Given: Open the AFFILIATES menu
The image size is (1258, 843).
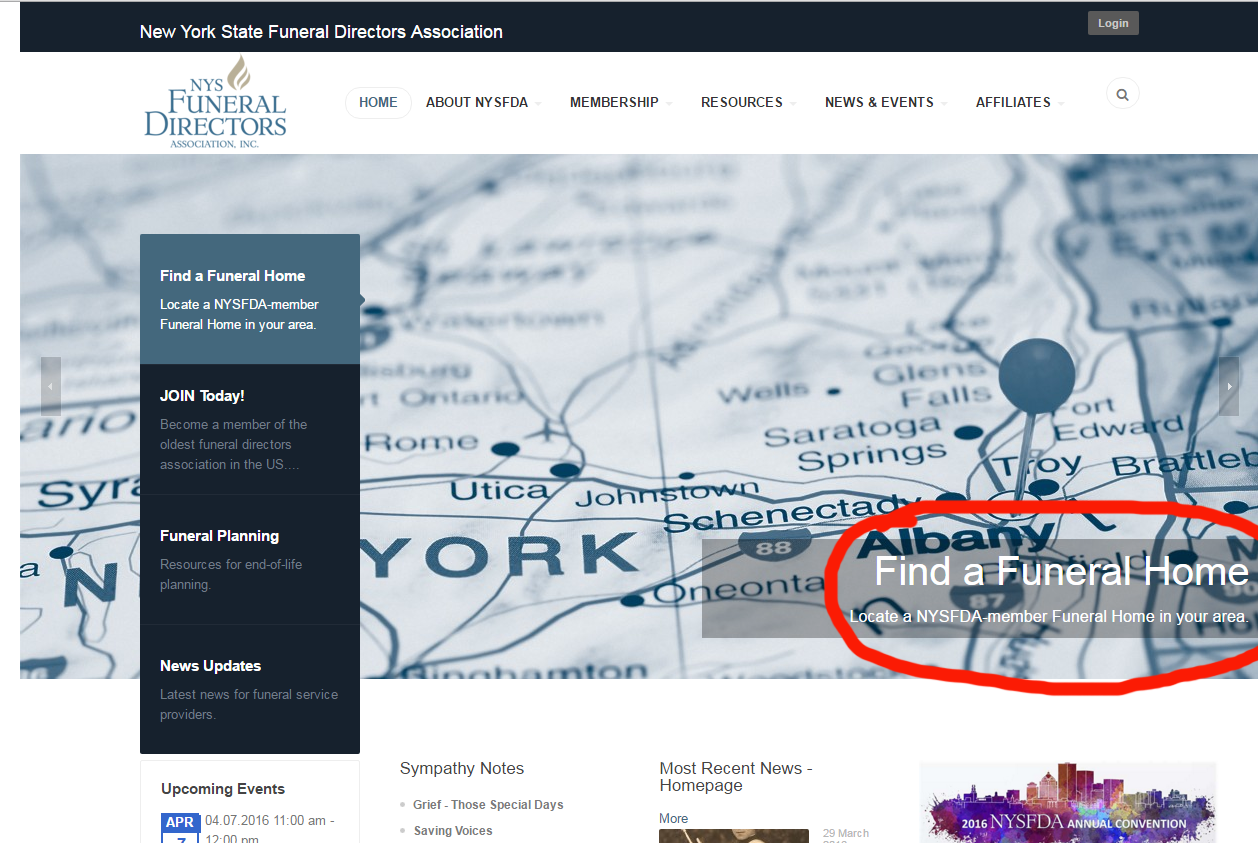Looking at the screenshot, I should [x=1013, y=102].
